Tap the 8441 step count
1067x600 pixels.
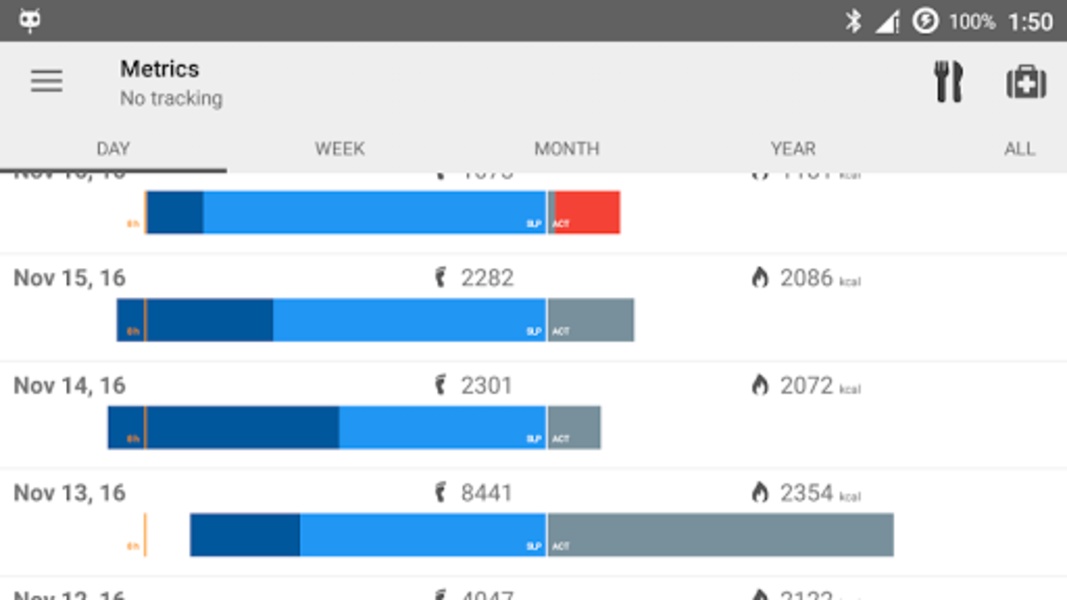[487, 493]
